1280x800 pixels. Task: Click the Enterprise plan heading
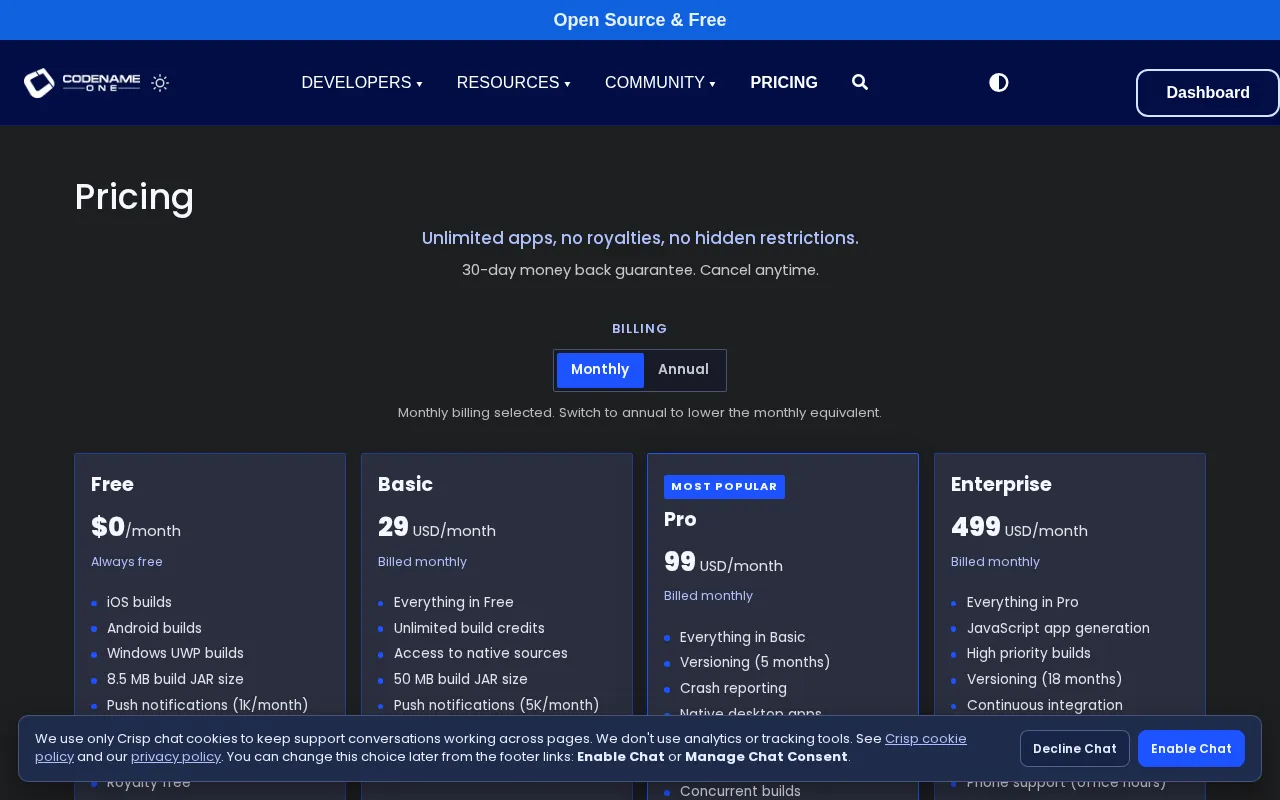pos(1001,484)
